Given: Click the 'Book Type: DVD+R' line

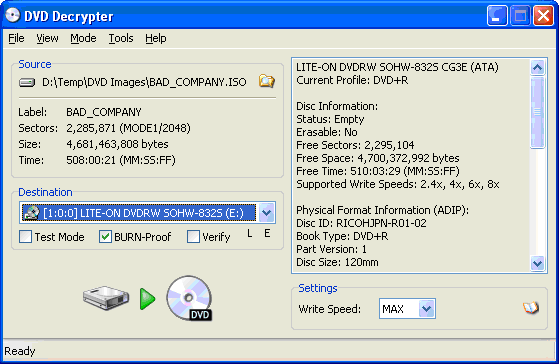Looking at the screenshot, I should coord(342,236).
